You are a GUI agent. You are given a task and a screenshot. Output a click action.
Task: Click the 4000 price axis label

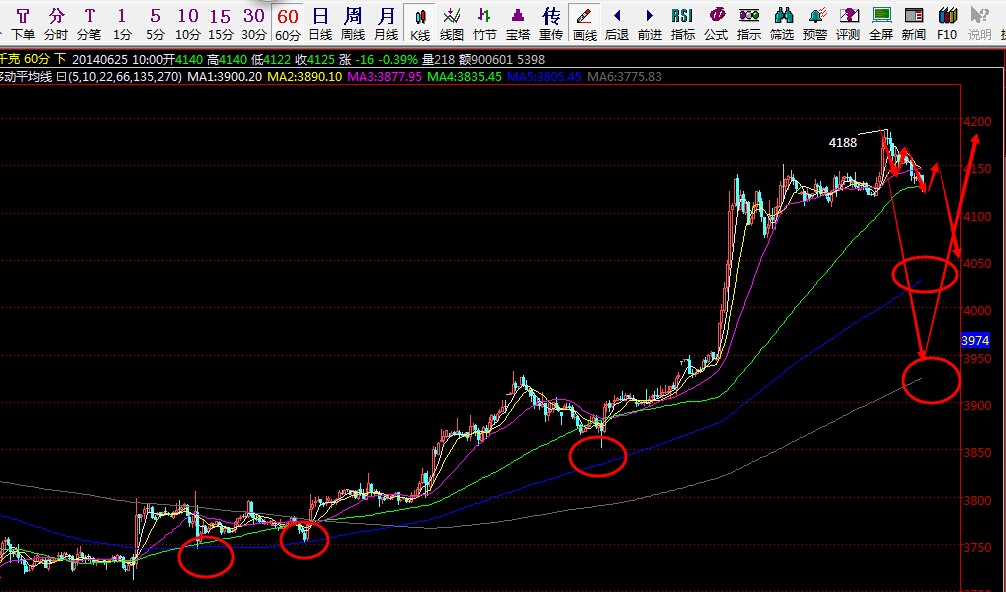tap(977, 310)
